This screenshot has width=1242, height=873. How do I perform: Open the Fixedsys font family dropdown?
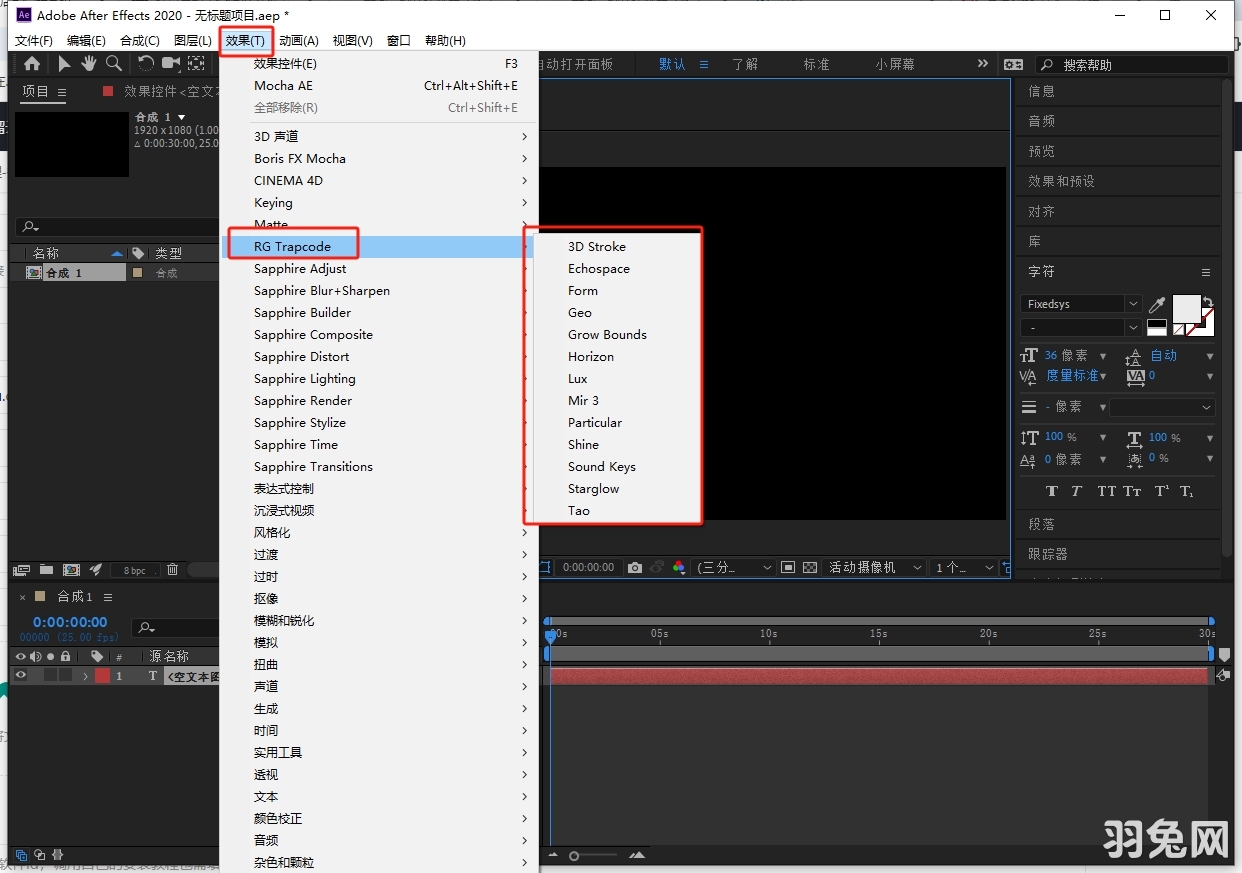coord(1134,304)
